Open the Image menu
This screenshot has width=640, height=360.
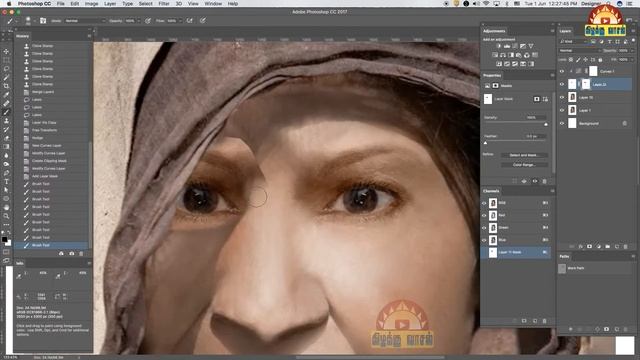coord(91,4)
